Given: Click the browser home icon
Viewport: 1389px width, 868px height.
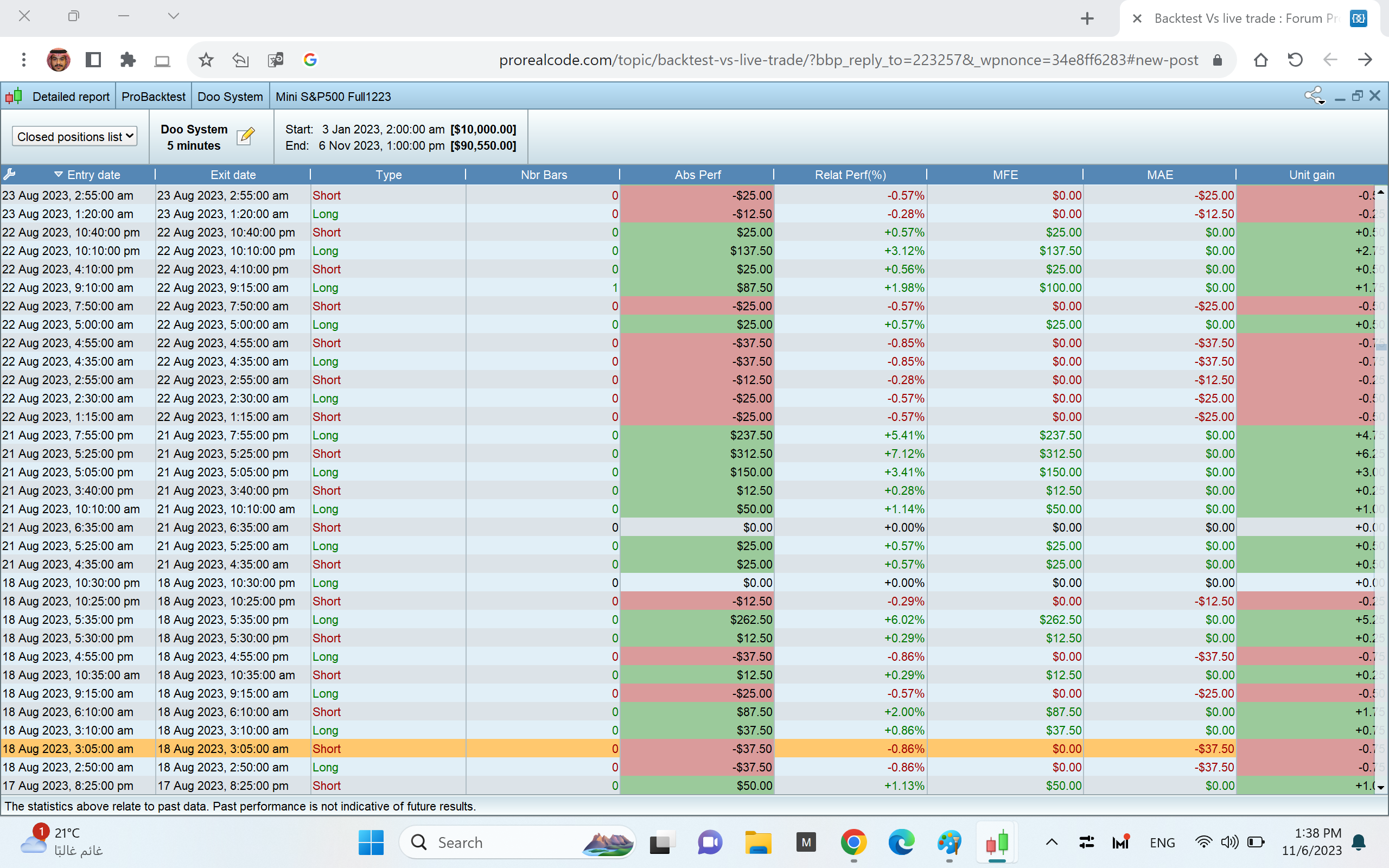Looking at the screenshot, I should (1260, 60).
